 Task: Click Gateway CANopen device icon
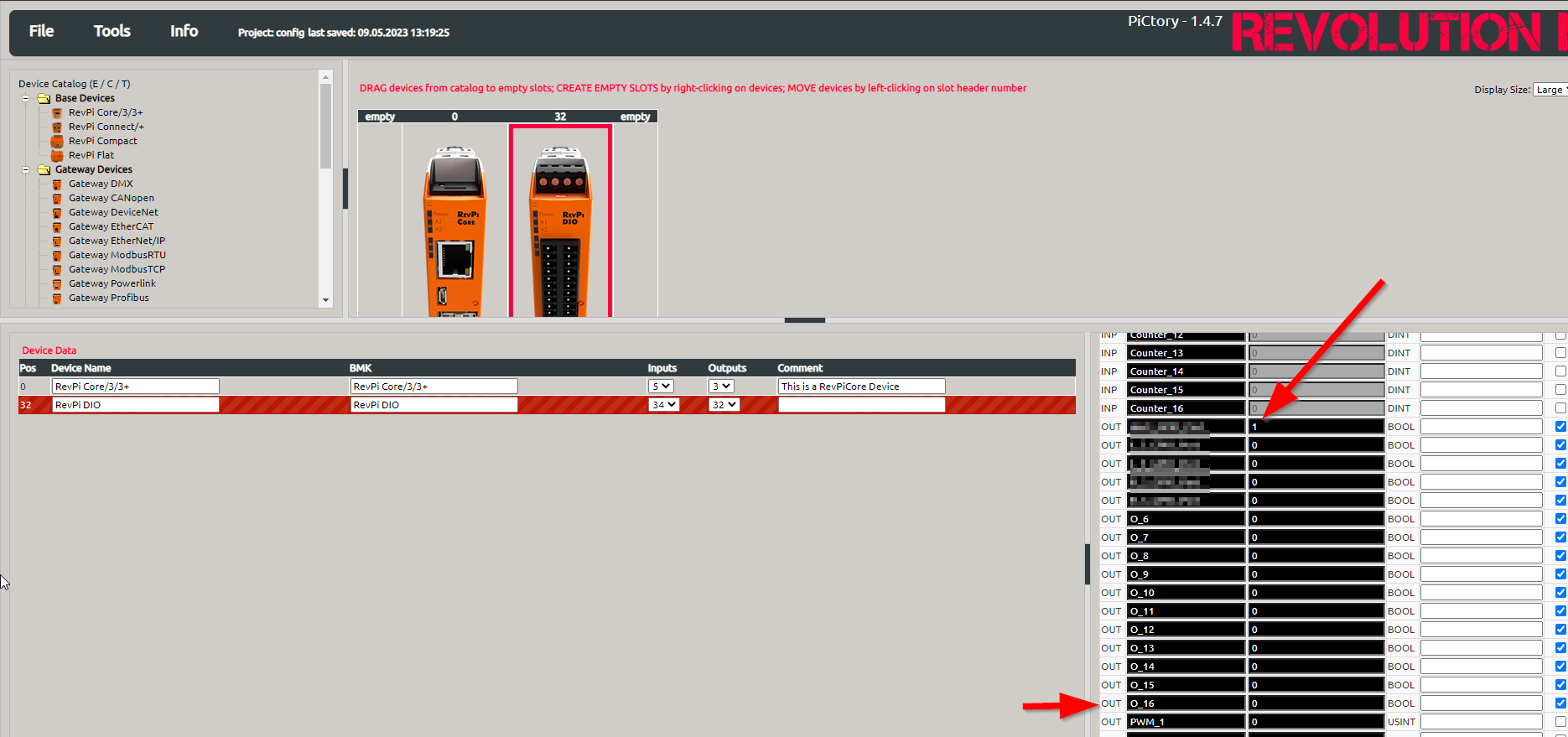click(57, 198)
